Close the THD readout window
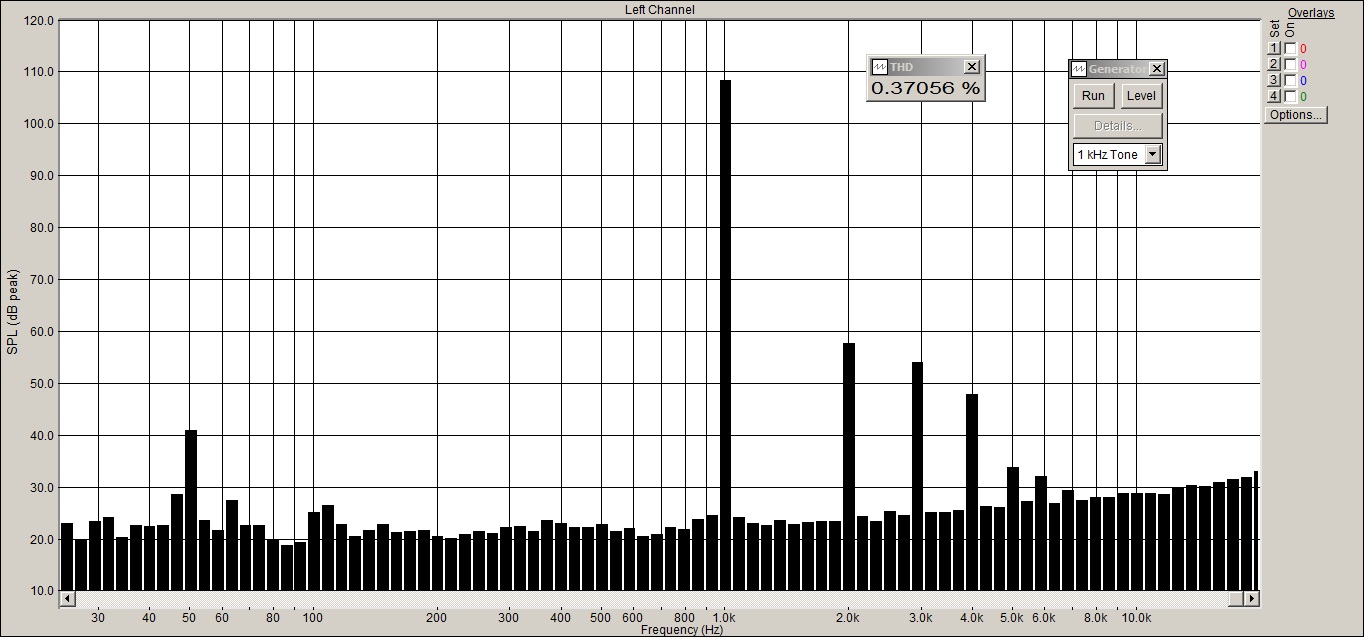Image resolution: width=1364 pixels, height=637 pixels. (x=971, y=67)
